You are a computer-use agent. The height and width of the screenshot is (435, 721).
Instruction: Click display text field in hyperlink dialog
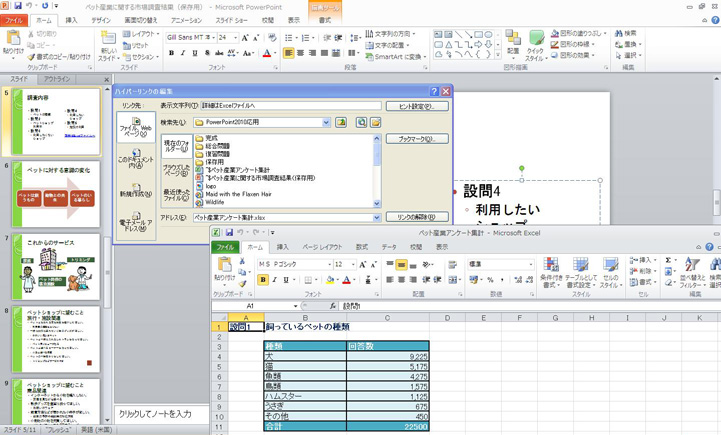pos(291,106)
